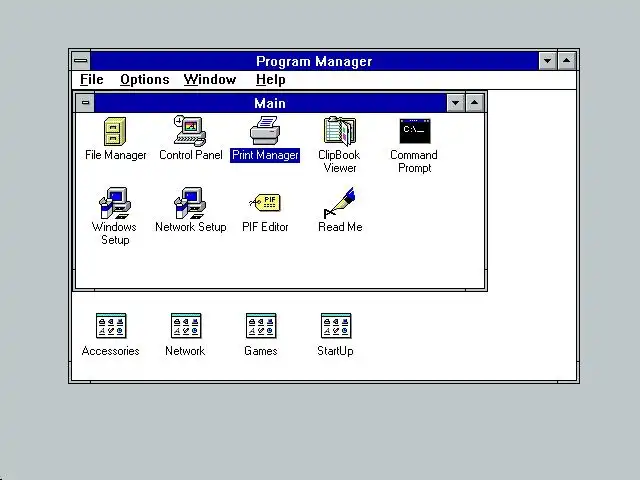640x480 pixels.
Task: Click the 'Read Me' label text
Action: click(340, 227)
